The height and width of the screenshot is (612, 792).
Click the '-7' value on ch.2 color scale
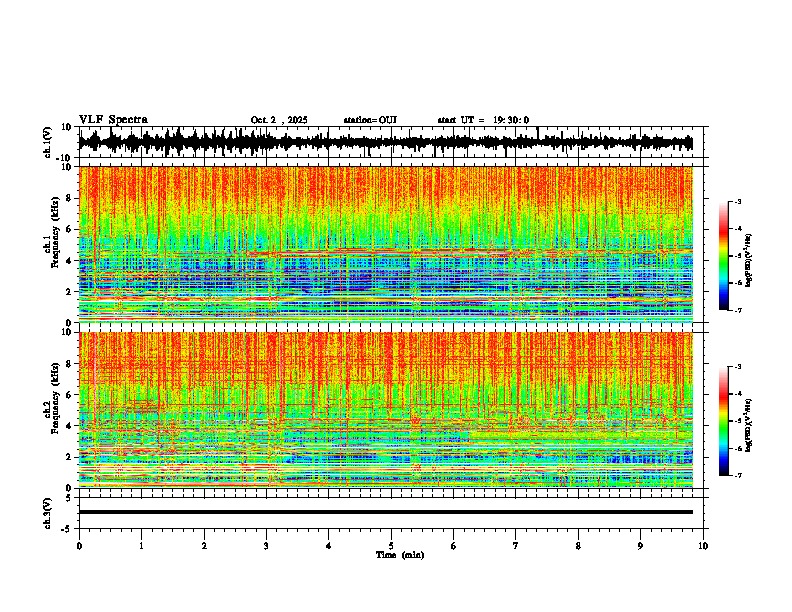pyautogui.click(x=738, y=475)
